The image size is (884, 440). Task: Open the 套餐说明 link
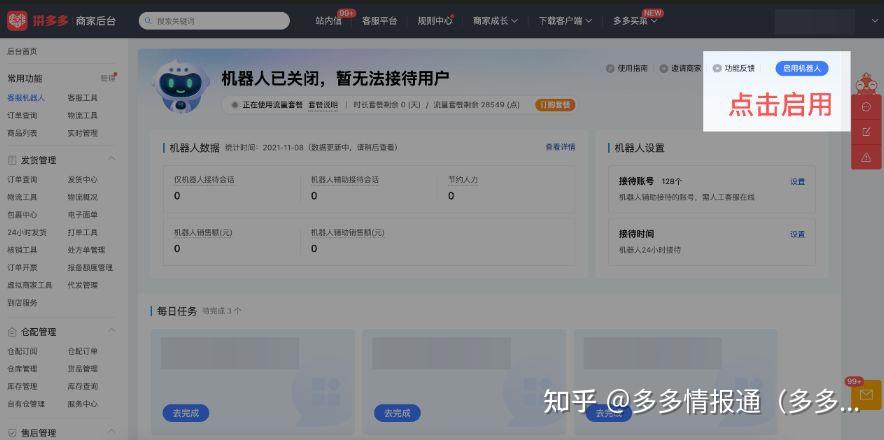(x=322, y=105)
